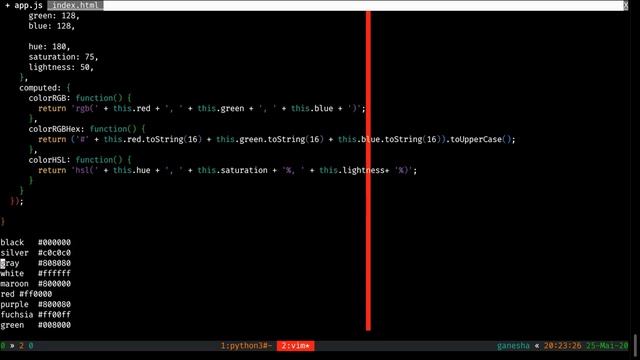This screenshot has width=640, height=360.
Task: Click the 'rgb(' return statement line
Action: (202, 109)
